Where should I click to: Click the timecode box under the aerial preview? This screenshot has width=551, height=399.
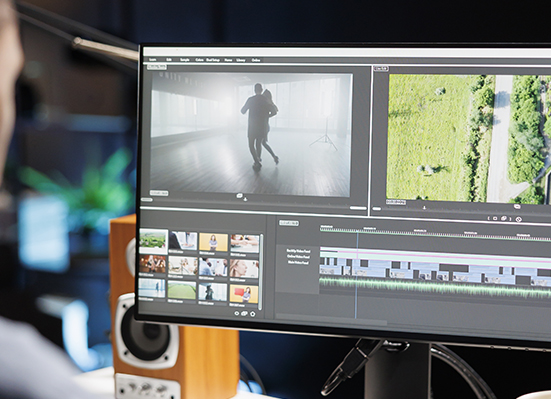click(x=396, y=202)
